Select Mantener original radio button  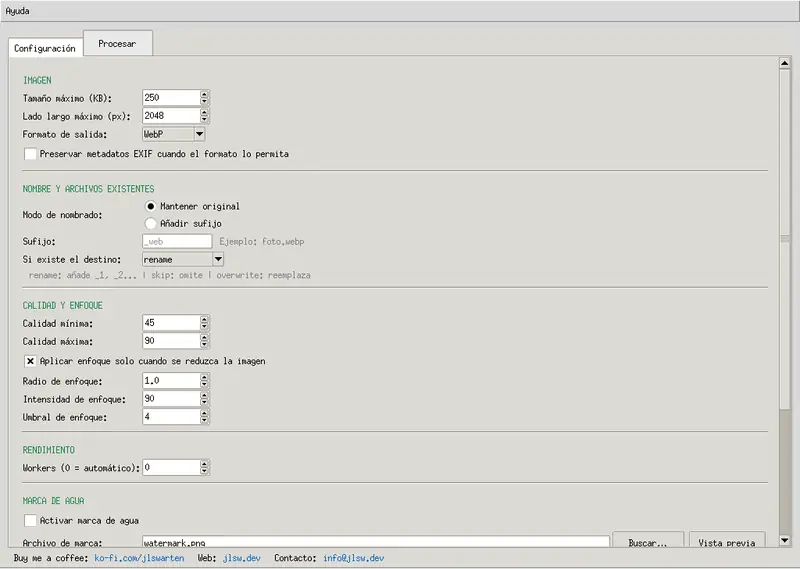[x=151, y=206]
